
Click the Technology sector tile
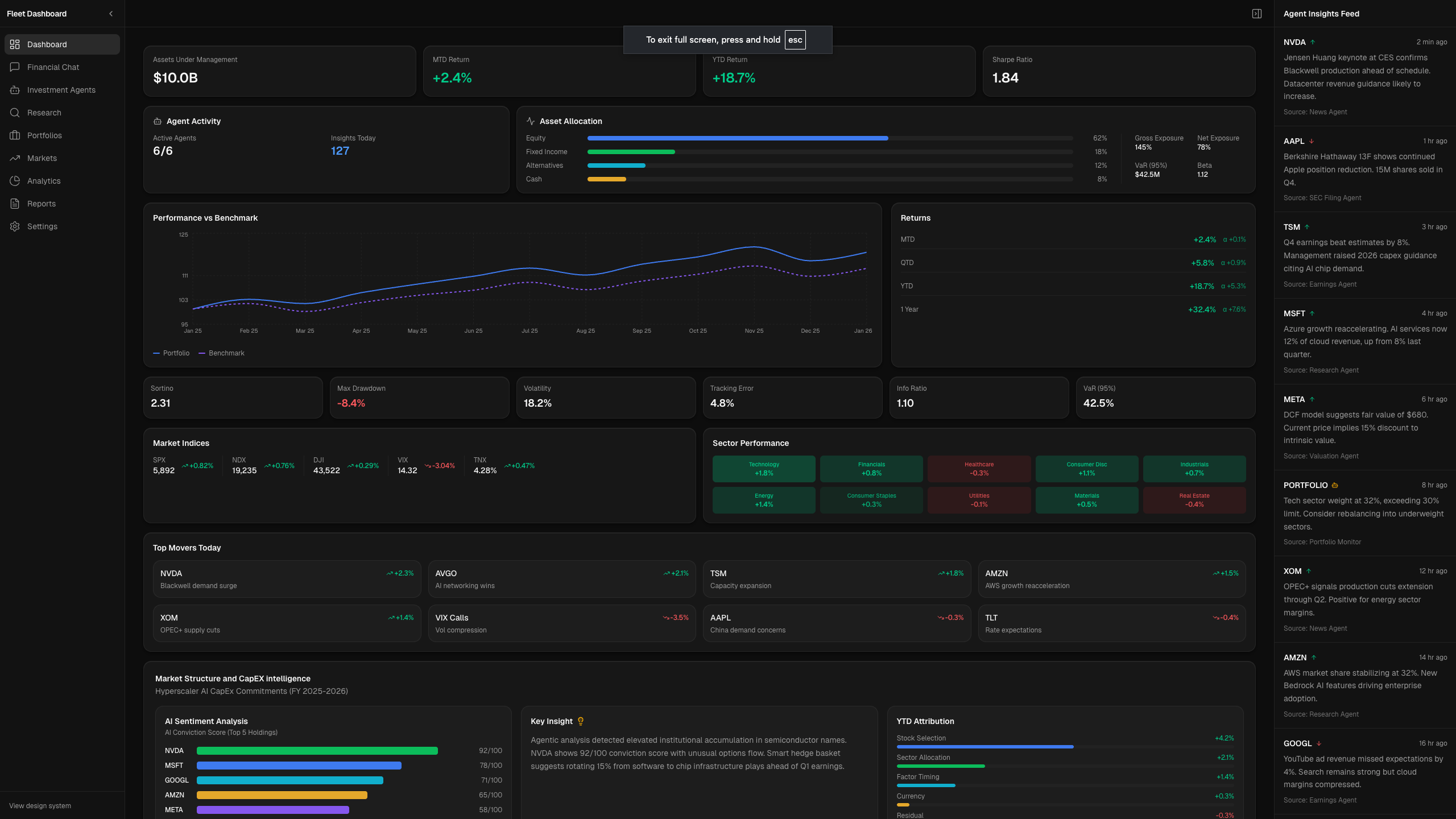764,469
